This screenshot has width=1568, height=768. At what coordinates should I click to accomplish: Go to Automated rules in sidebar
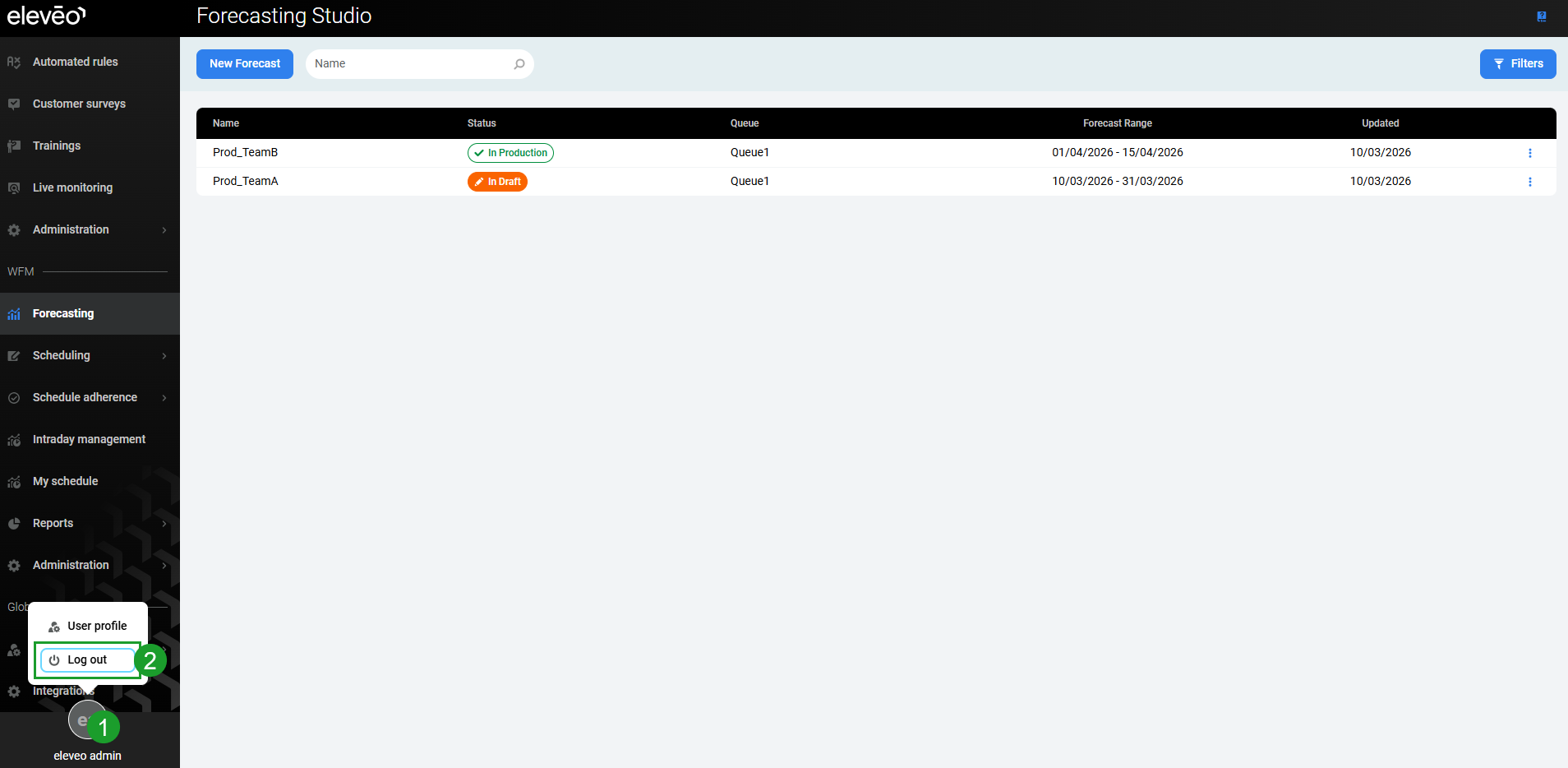click(x=75, y=62)
